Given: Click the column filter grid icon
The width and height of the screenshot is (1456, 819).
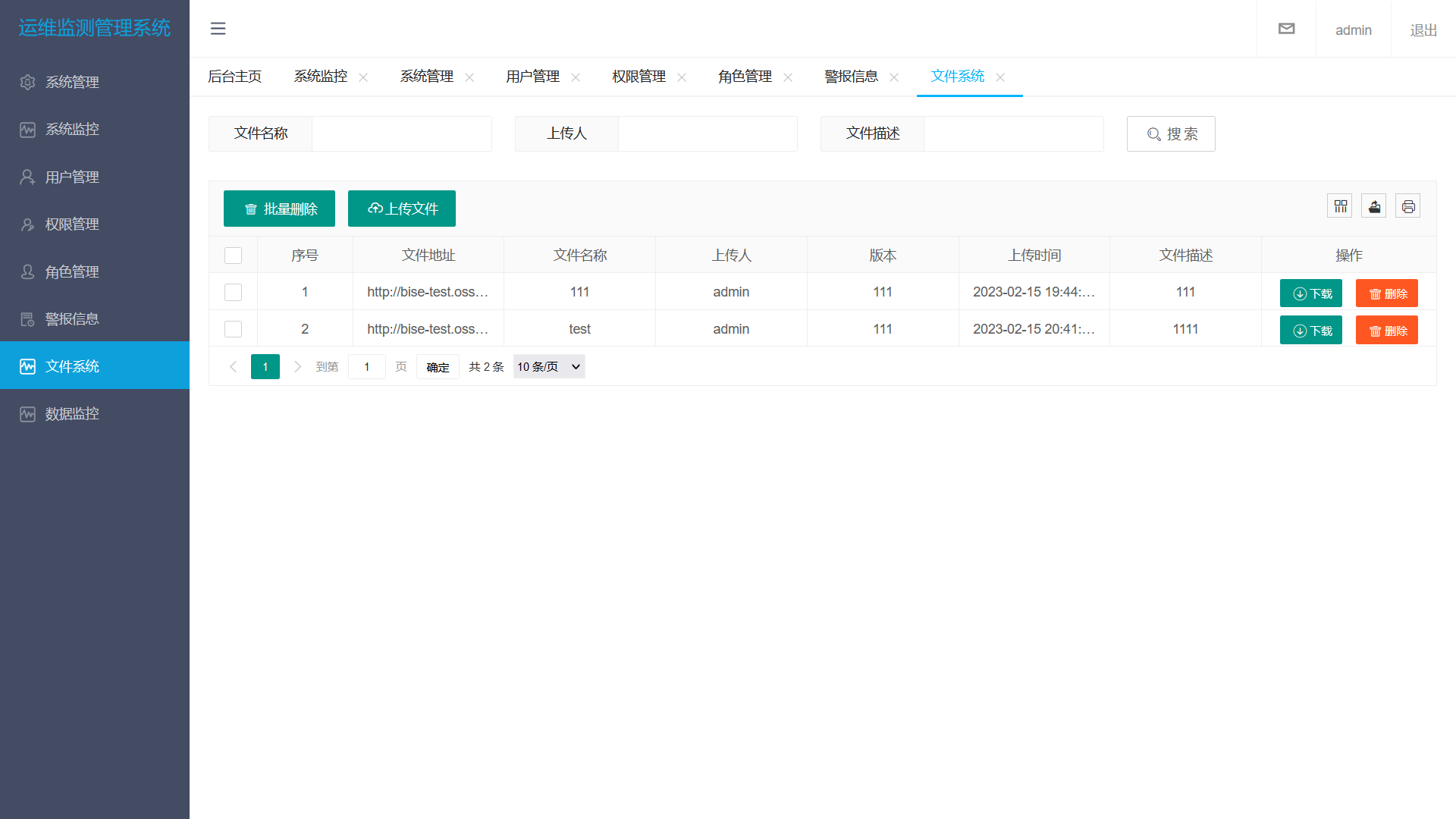Looking at the screenshot, I should (x=1340, y=206).
